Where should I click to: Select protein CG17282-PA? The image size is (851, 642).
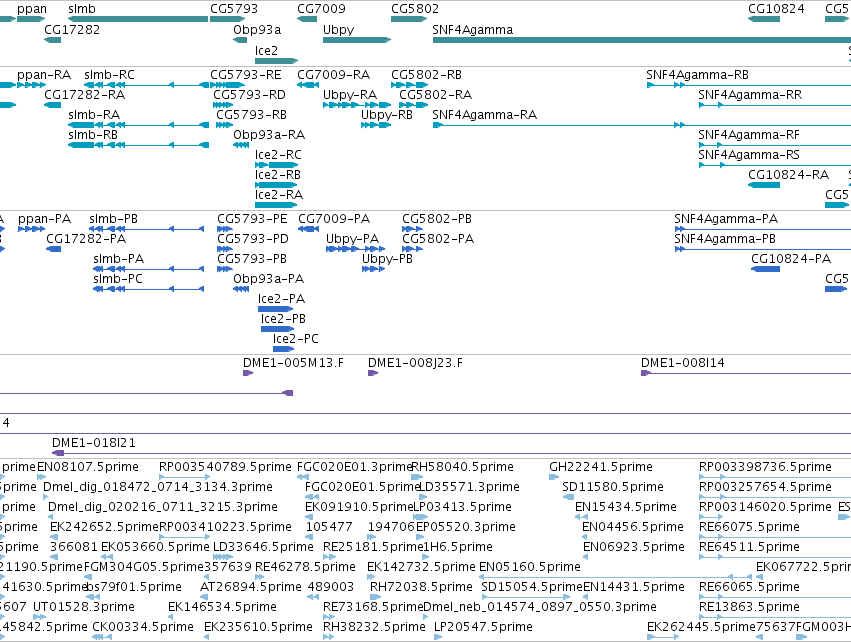pos(86,239)
